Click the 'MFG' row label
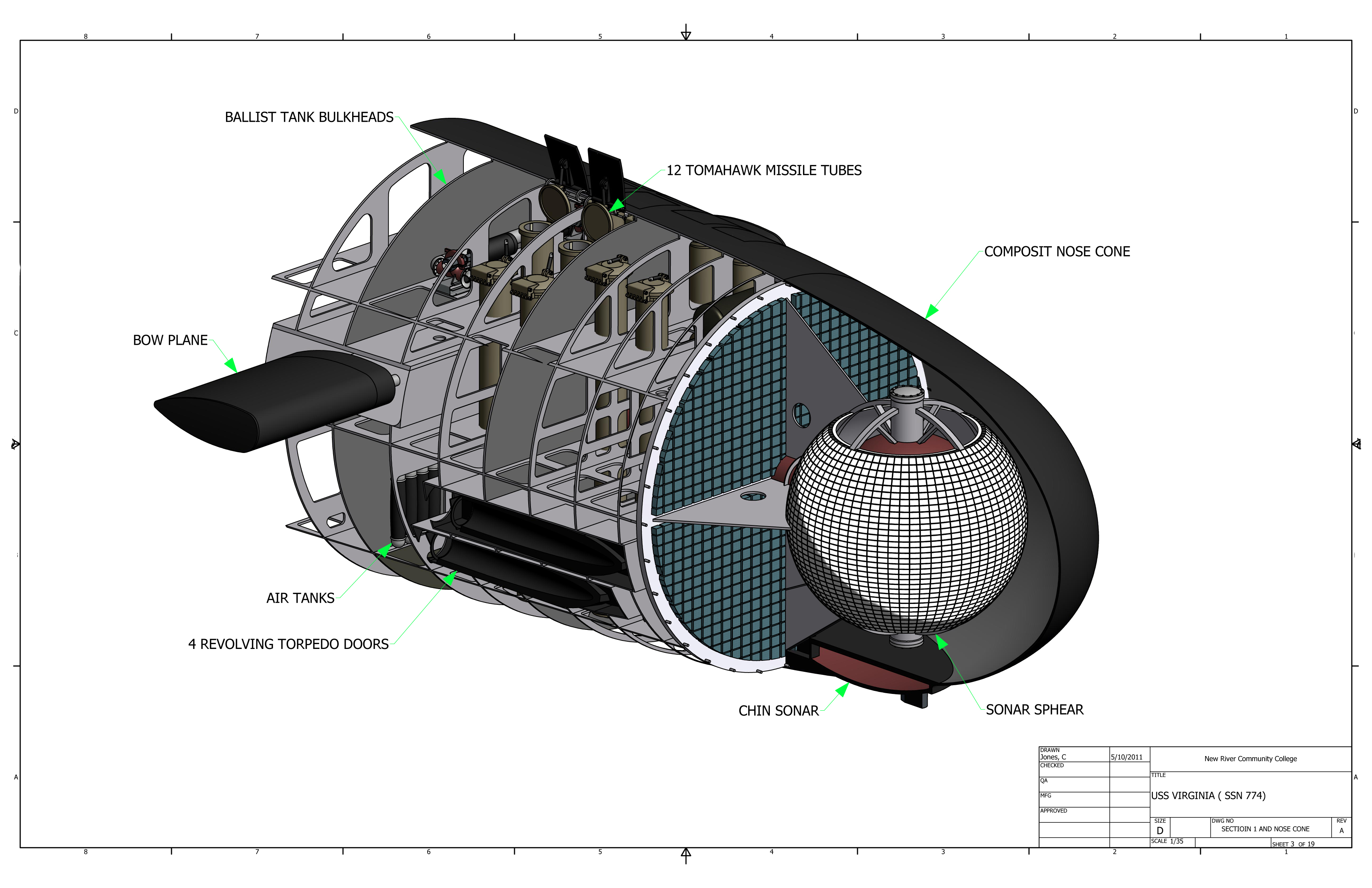Viewport: 1372px width, 888px height. coord(1045,796)
